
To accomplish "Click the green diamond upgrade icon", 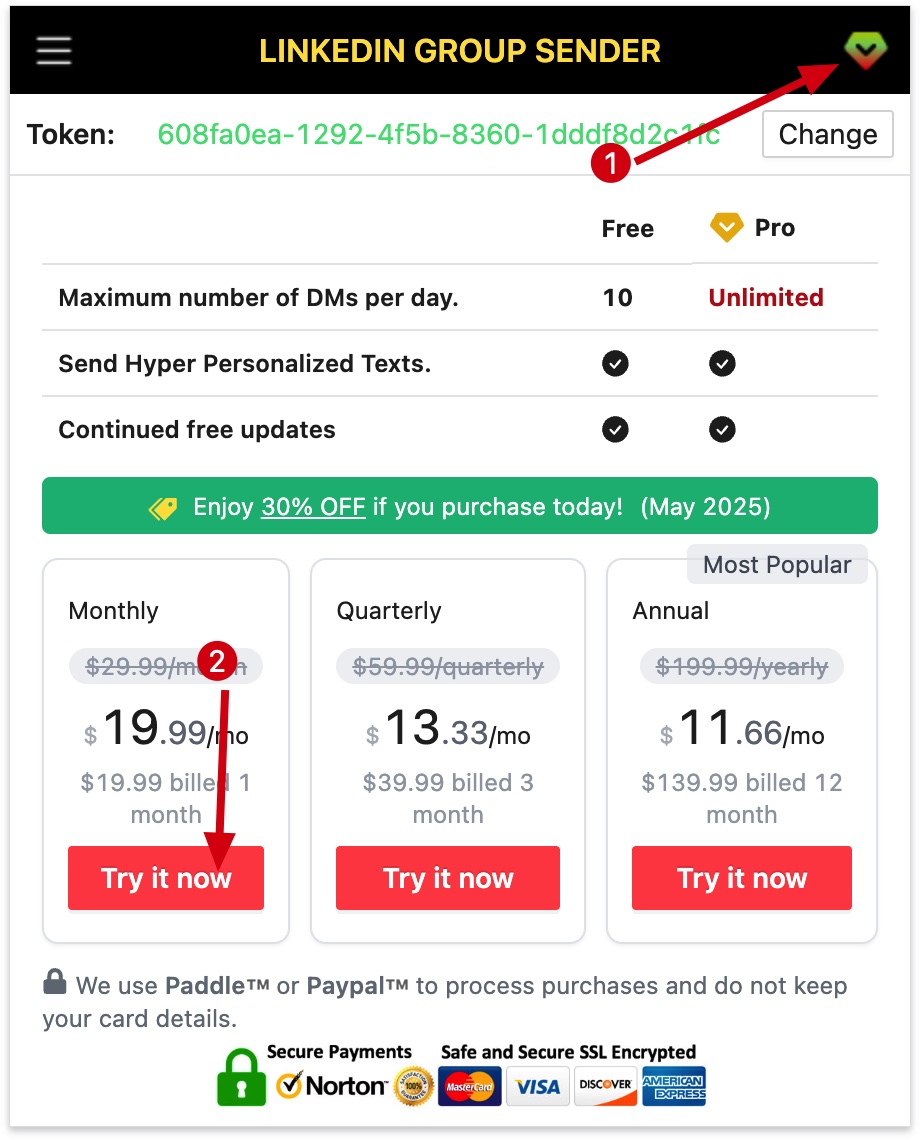I will (x=865, y=50).
